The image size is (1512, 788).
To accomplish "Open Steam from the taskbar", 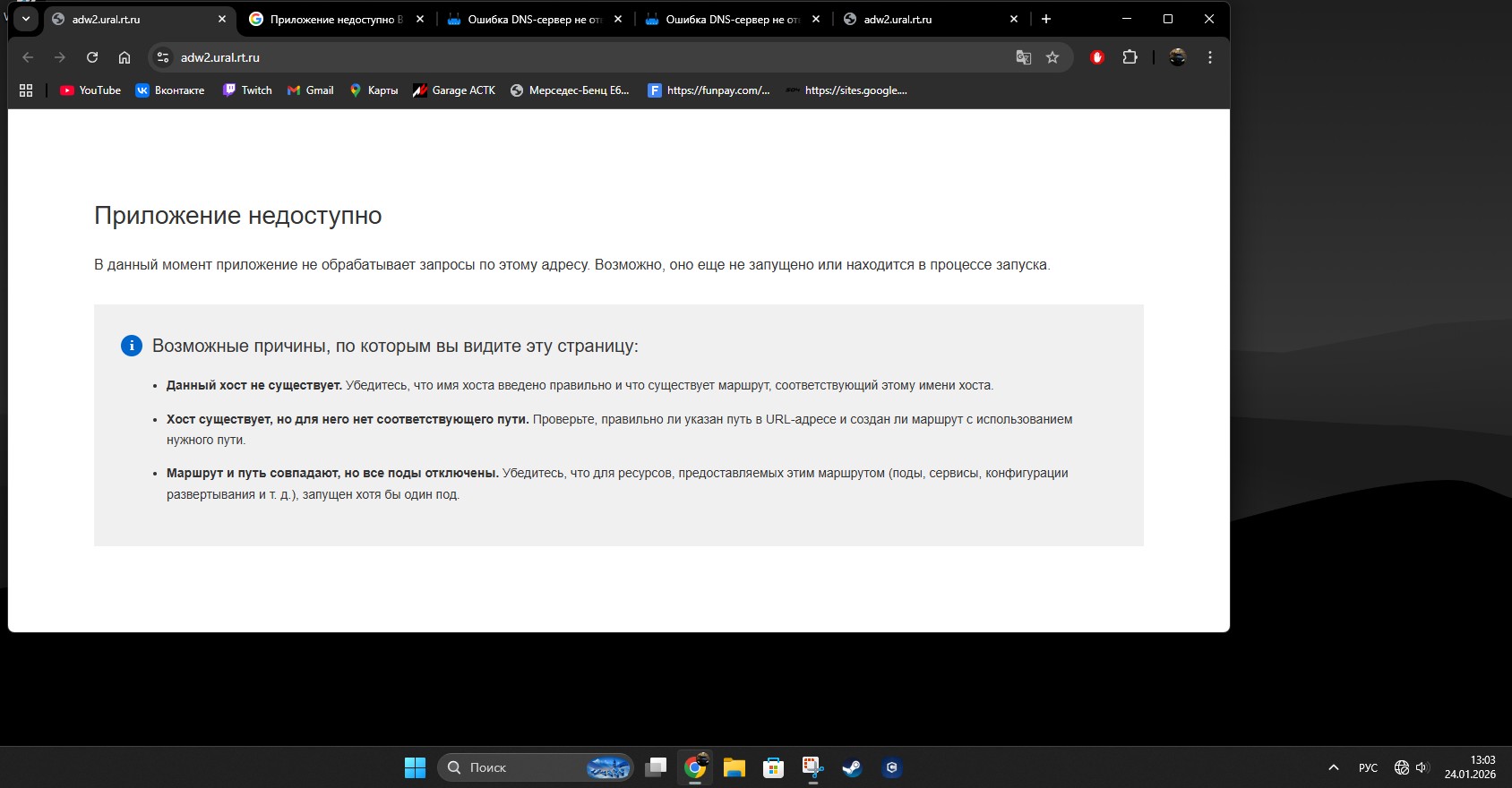I will [x=852, y=767].
